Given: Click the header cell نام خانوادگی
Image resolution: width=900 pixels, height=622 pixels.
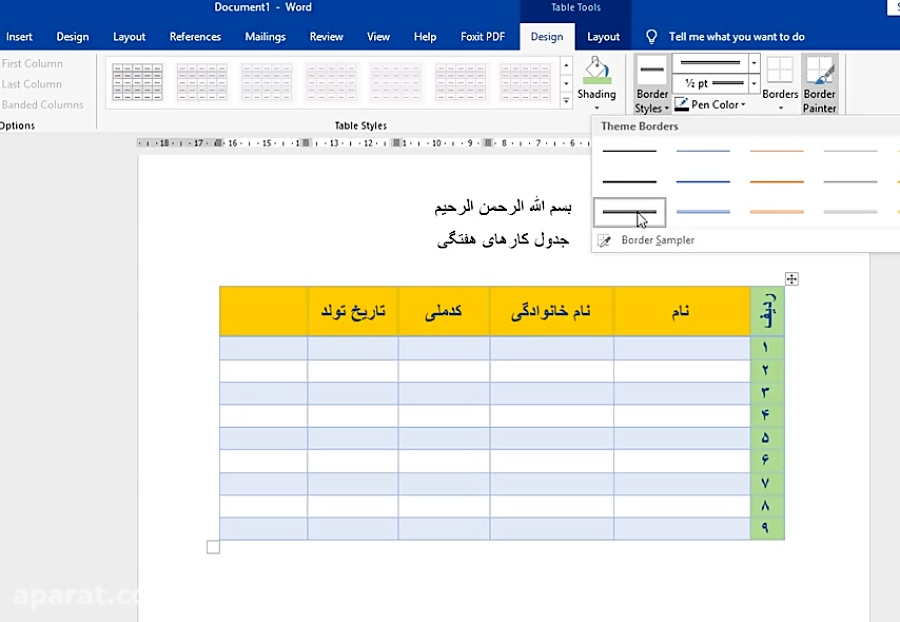Looking at the screenshot, I should click(x=551, y=311).
